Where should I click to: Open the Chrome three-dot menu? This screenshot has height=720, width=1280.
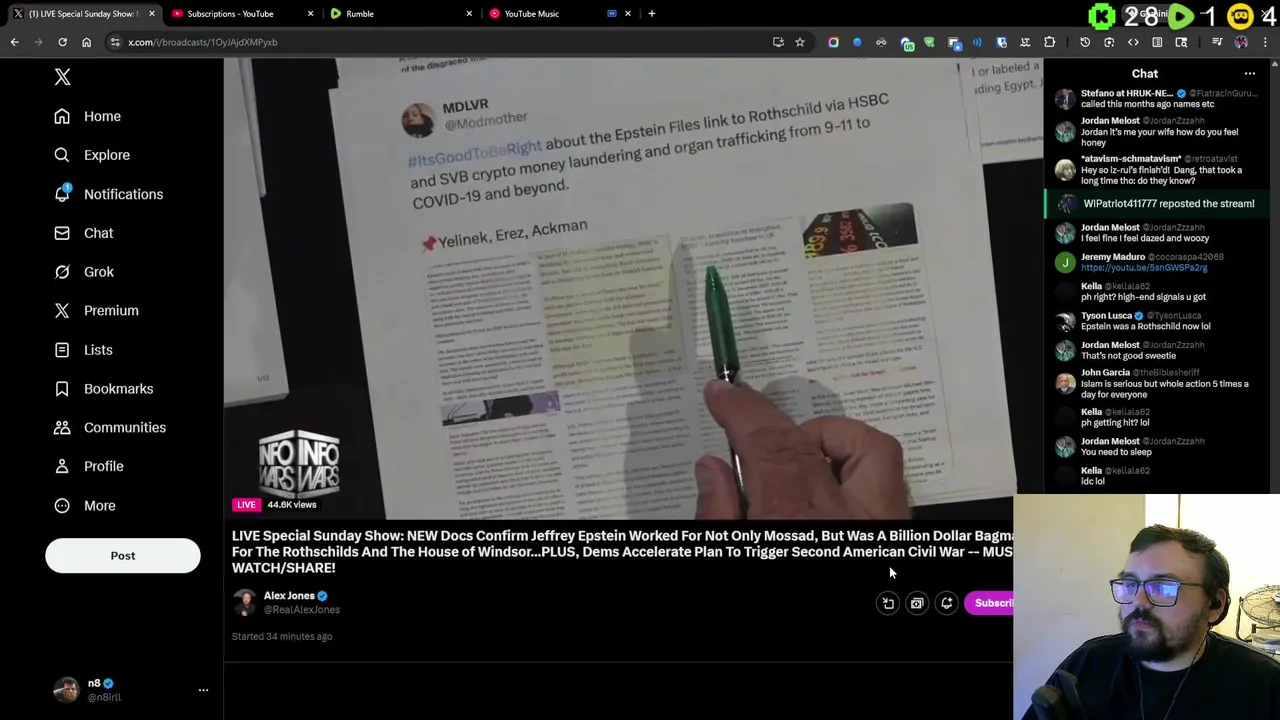pos(1265,42)
